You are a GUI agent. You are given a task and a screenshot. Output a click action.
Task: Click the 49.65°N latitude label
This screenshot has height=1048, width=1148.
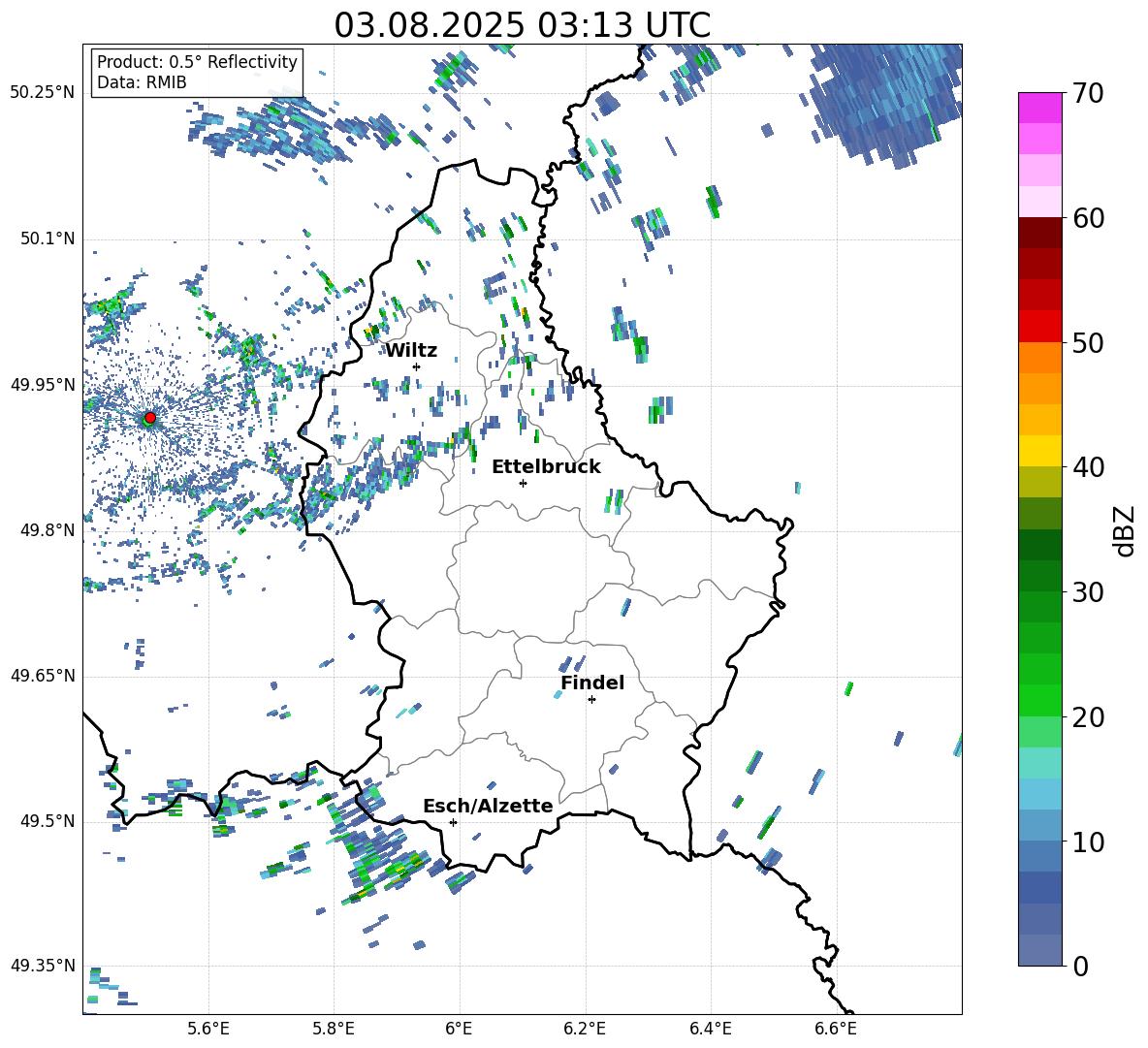coord(43,676)
